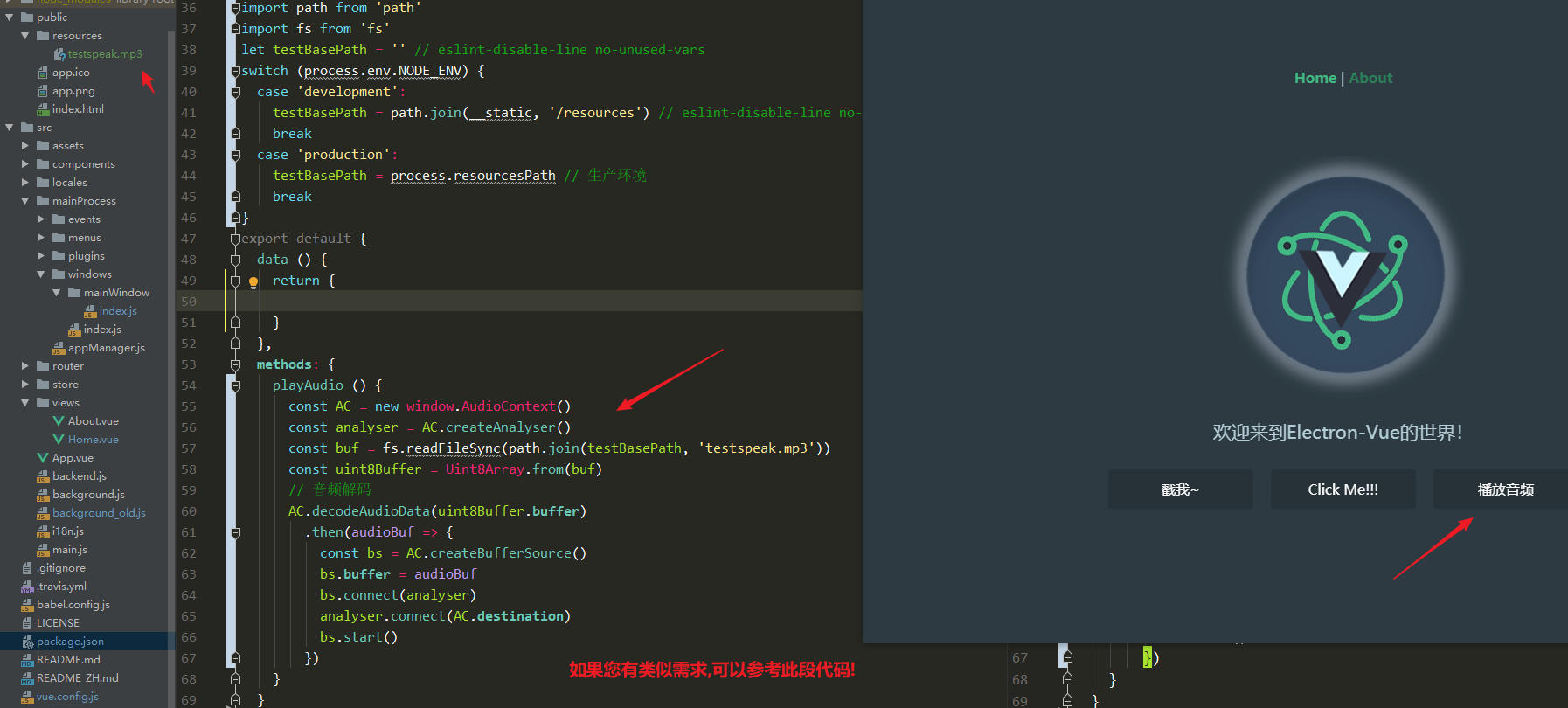Fold the methods block at line 53
This screenshot has height=708, width=1568.
235,364
